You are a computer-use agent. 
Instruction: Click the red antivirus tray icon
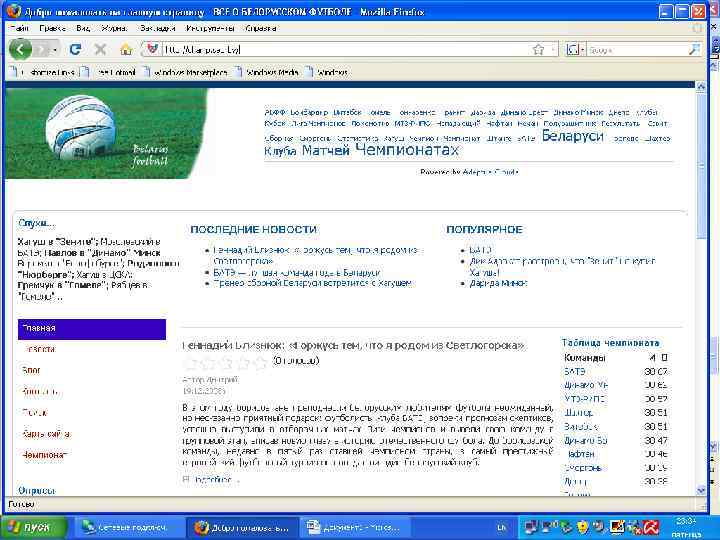click(x=652, y=527)
